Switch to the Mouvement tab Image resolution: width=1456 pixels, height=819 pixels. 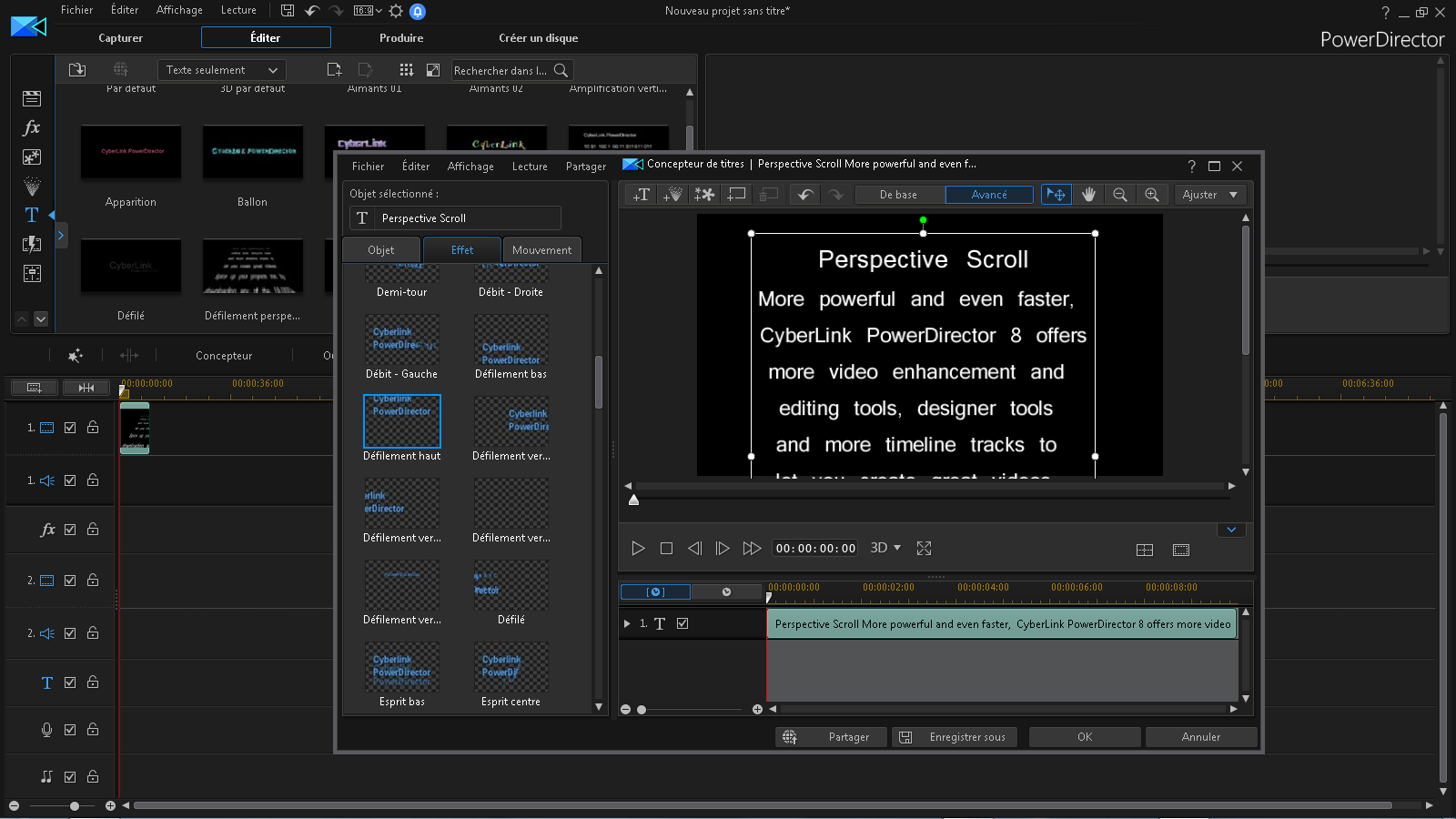point(541,249)
